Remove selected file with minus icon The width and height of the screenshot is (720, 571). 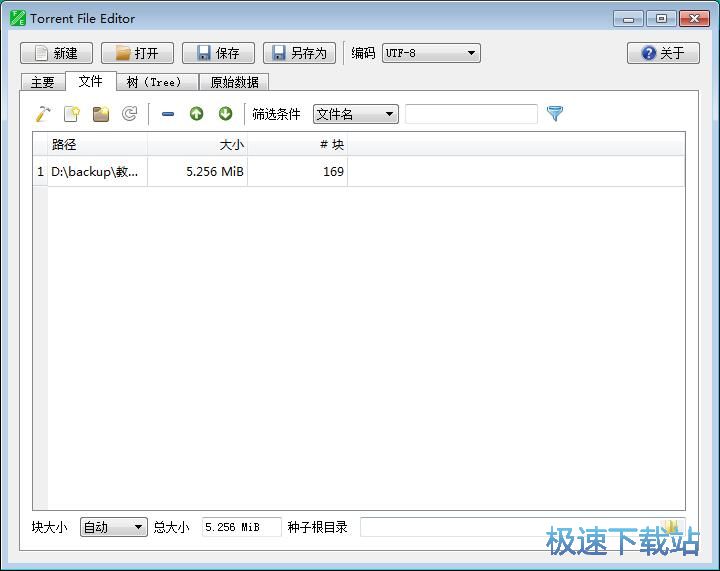(168, 114)
